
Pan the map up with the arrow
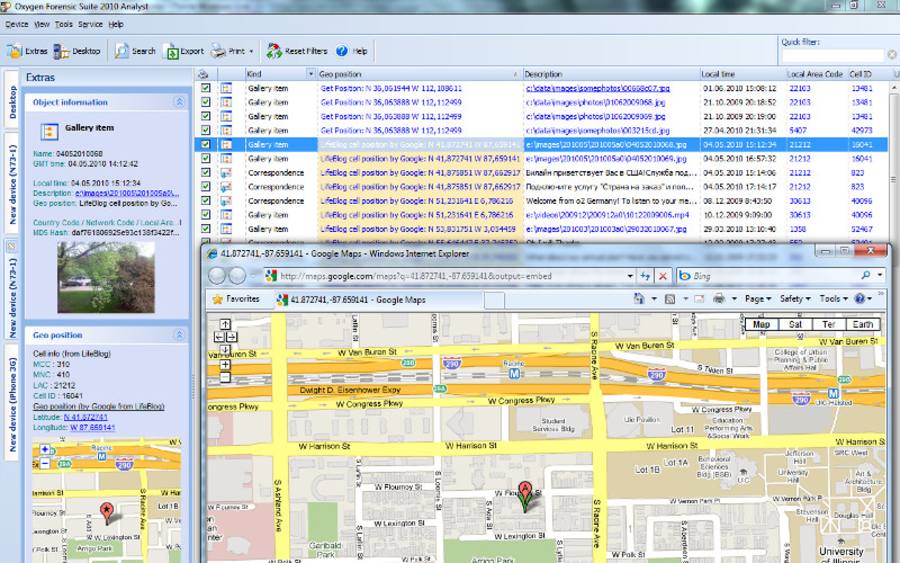click(225, 324)
